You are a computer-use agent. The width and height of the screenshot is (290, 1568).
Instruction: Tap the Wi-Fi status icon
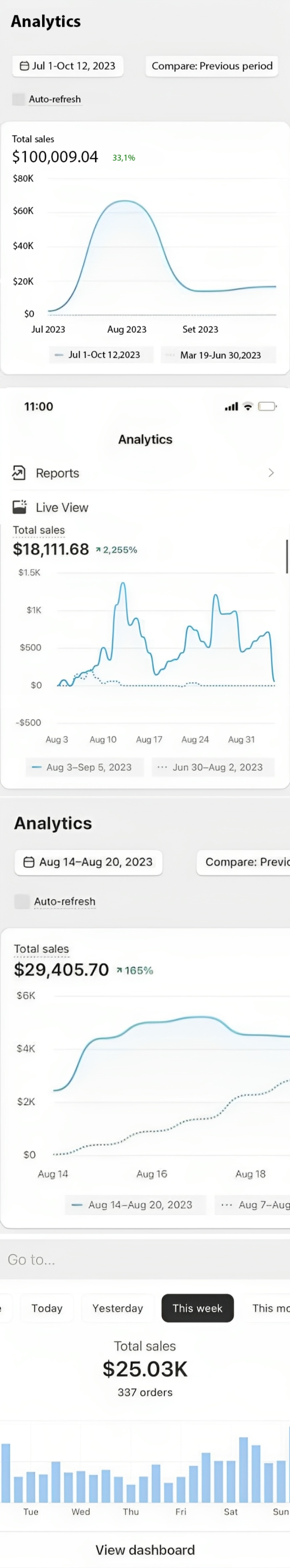[x=247, y=406]
